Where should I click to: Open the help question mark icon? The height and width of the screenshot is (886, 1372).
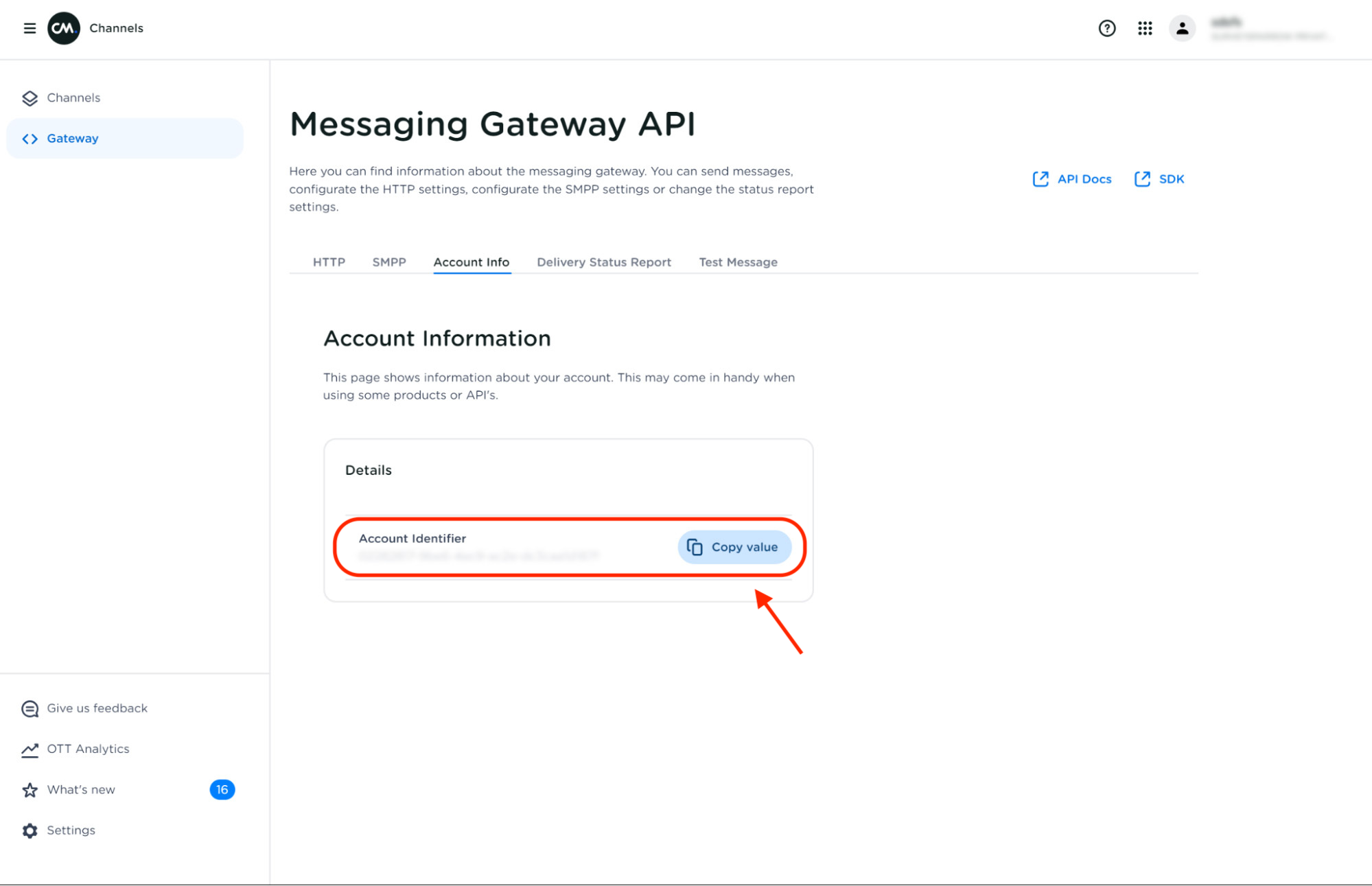tap(1106, 28)
